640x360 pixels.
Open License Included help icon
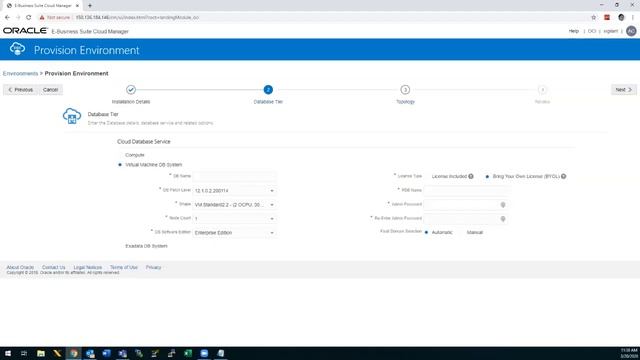coord(471,176)
